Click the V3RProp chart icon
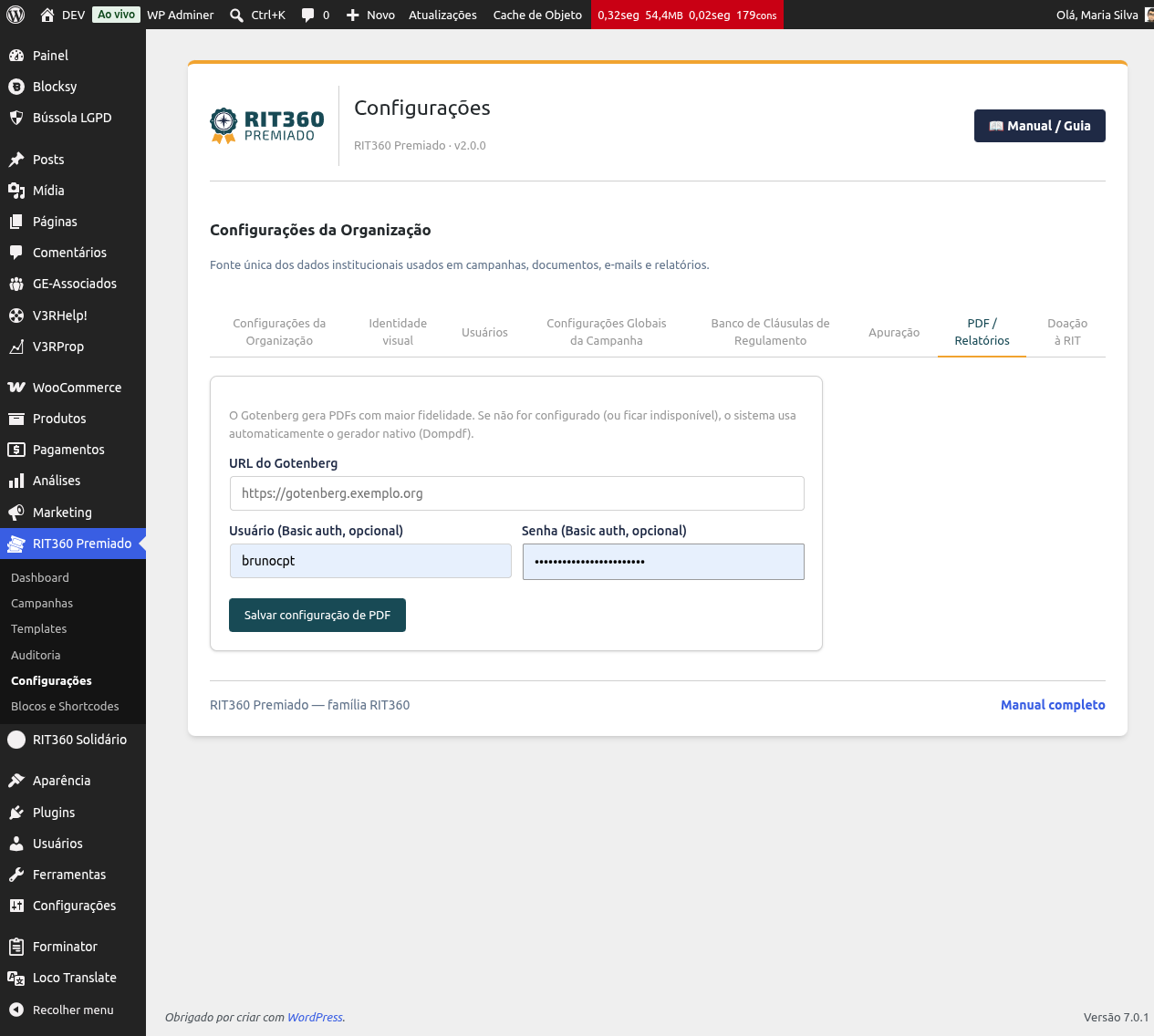 tap(16, 347)
